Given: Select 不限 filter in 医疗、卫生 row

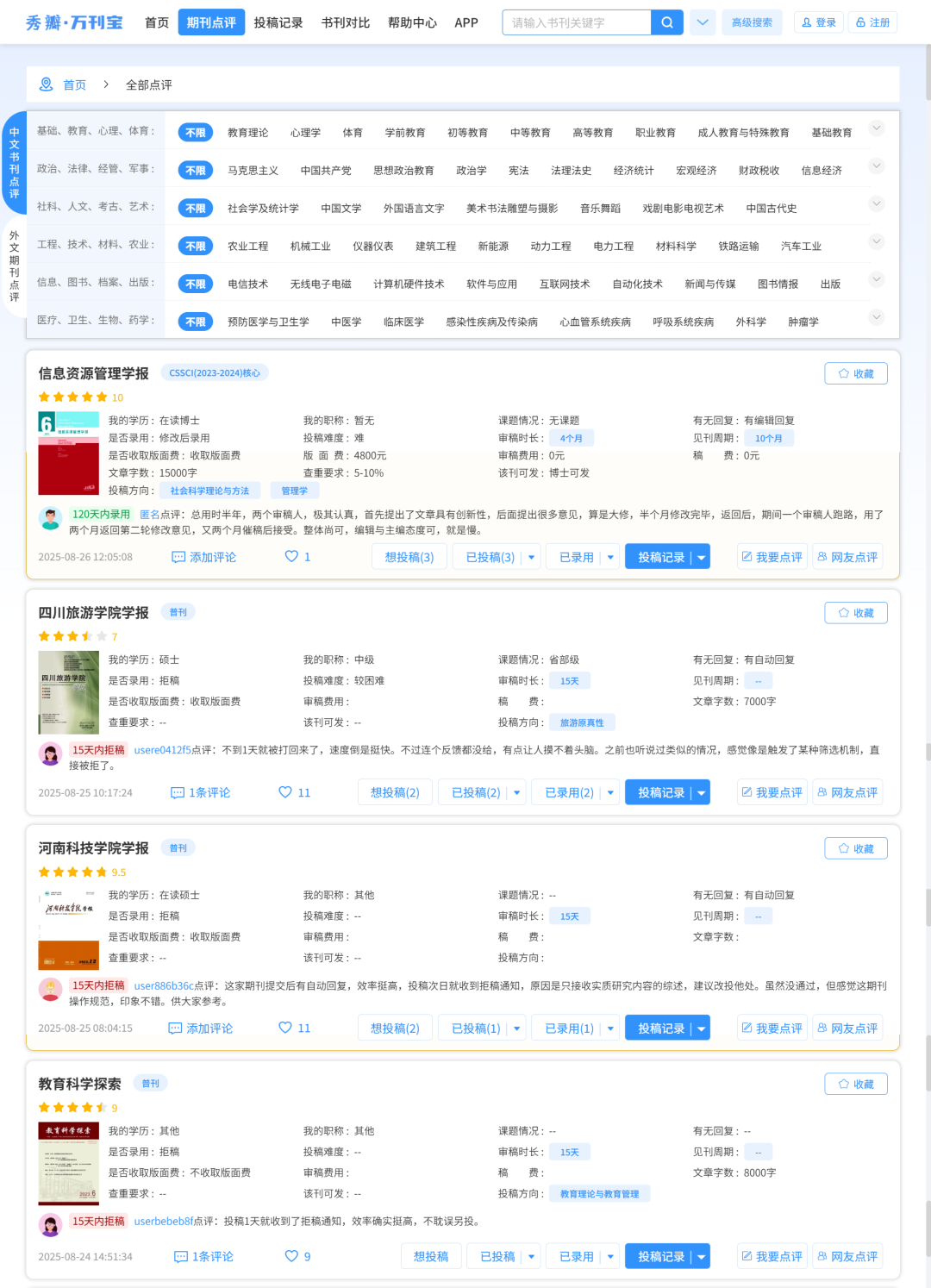Looking at the screenshot, I should coord(196,322).
